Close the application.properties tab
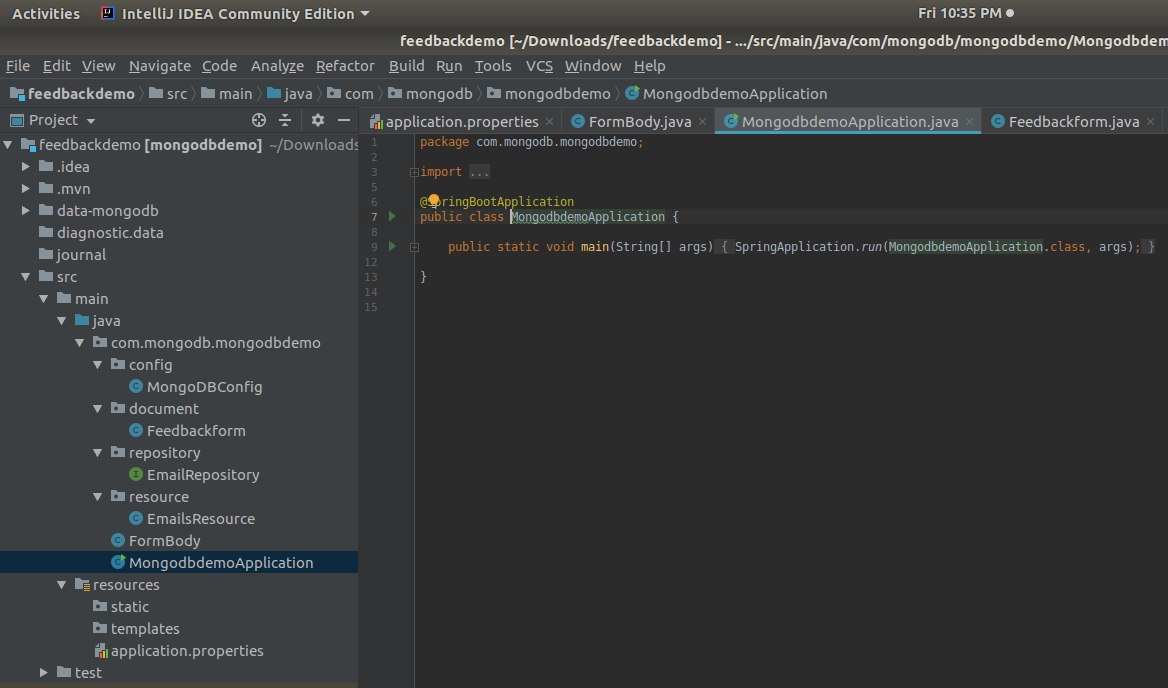Screen dimensions: 1168x688 (549, 121)
